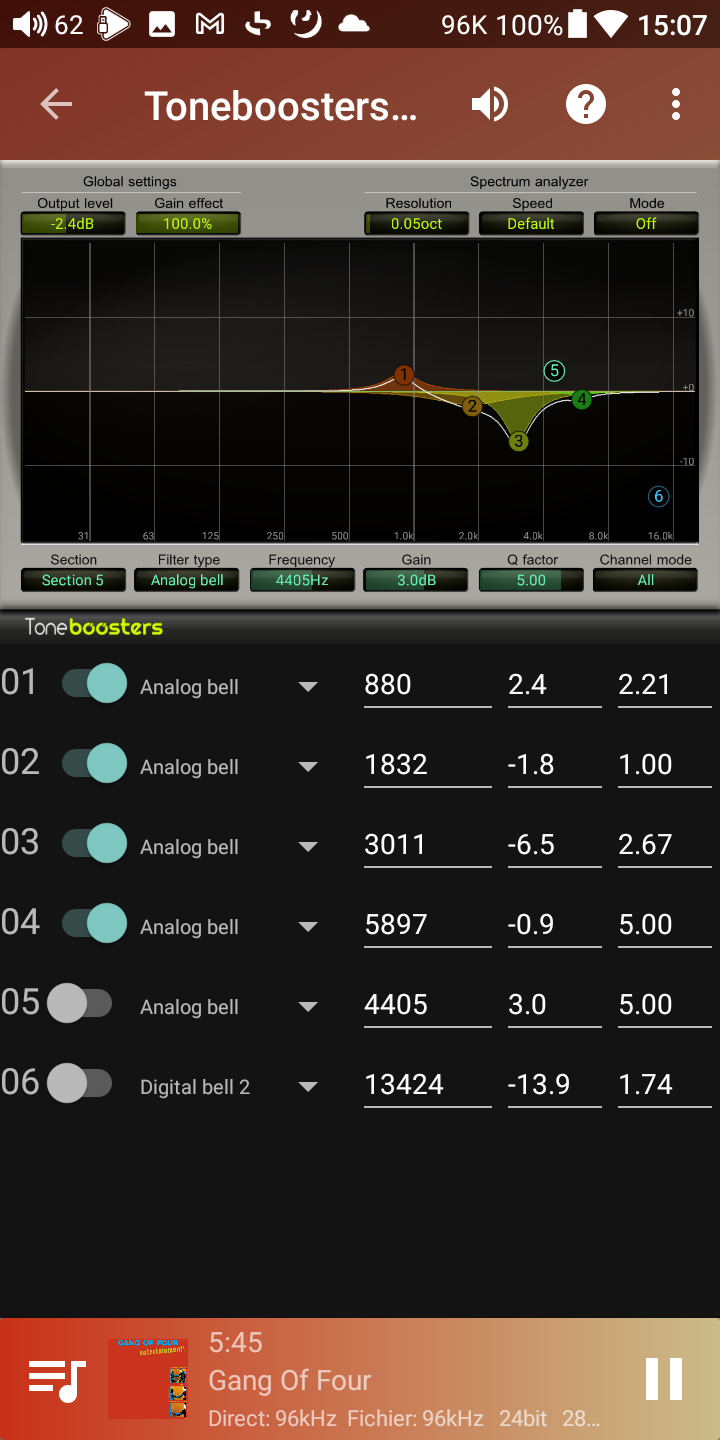
Task: Open the Section 5 selector
Action: click(x=73, y=580)
